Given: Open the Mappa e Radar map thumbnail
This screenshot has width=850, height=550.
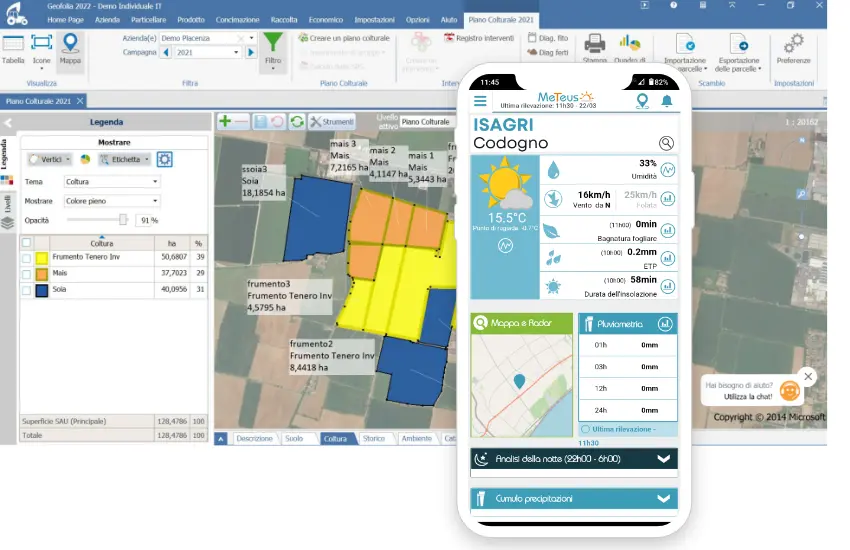Looking at the screenshot, I should point(521,385).
